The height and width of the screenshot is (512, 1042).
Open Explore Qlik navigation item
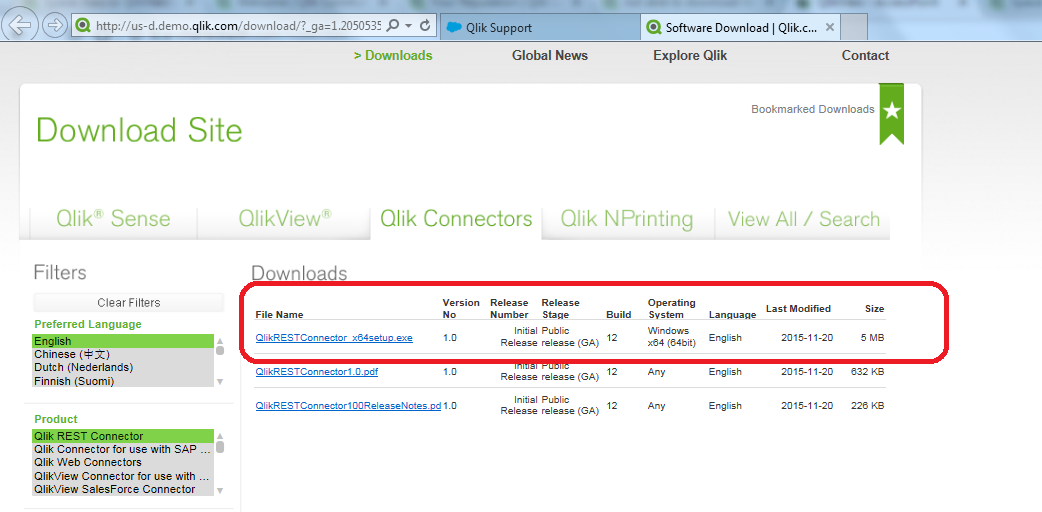pos(690,56)
